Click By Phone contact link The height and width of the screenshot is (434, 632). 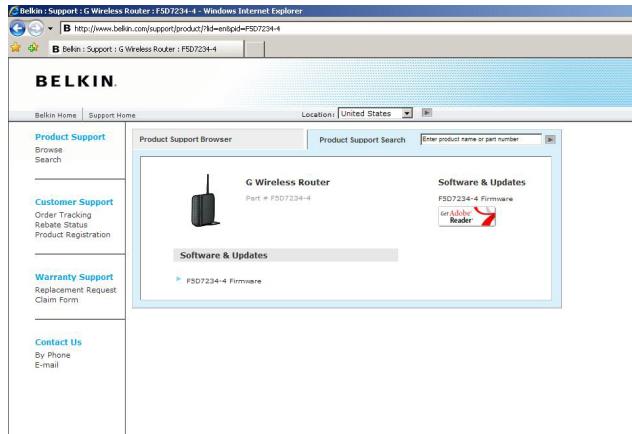tap(53, 355)
